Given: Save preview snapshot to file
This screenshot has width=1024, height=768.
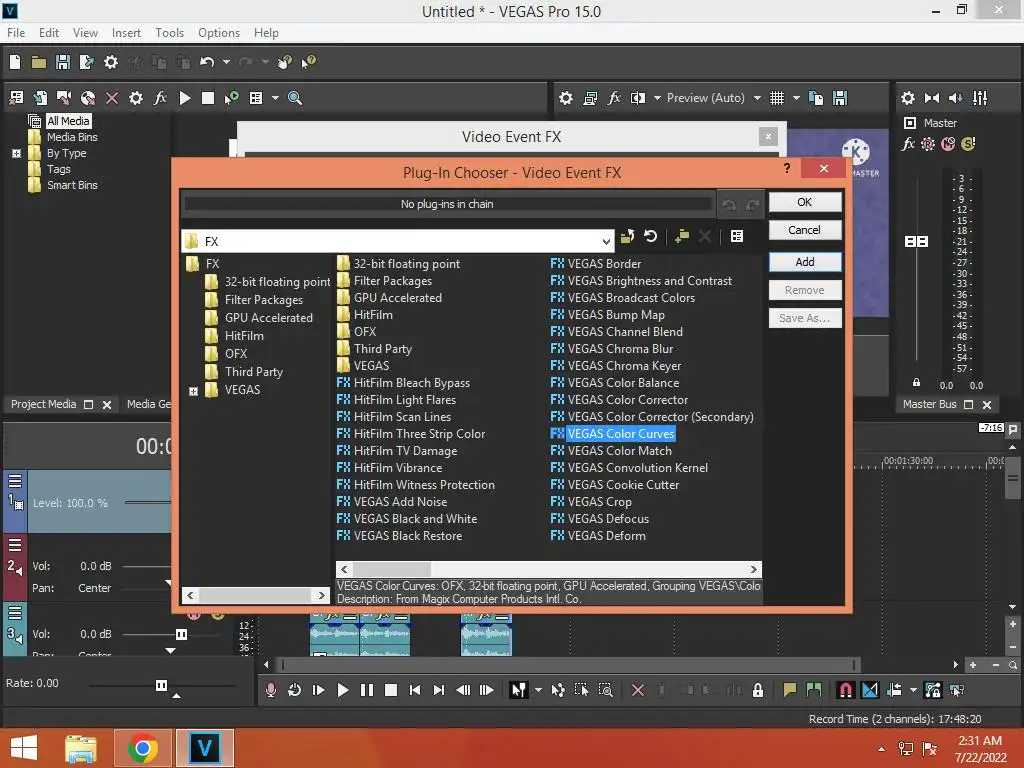Looking at the screenshot, I should click(x=840, y=98).
